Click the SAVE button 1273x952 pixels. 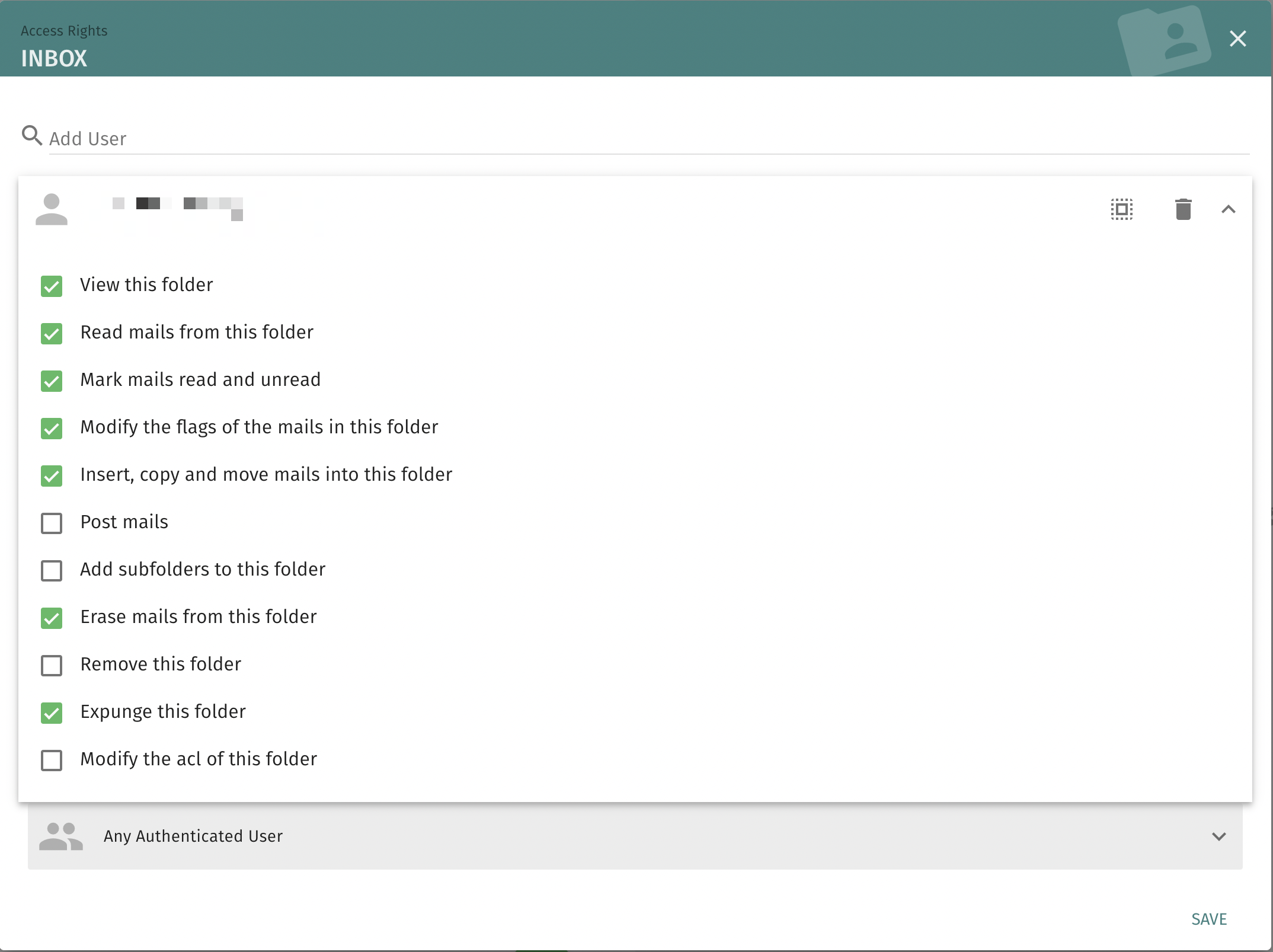click(x=1208, y=919)
